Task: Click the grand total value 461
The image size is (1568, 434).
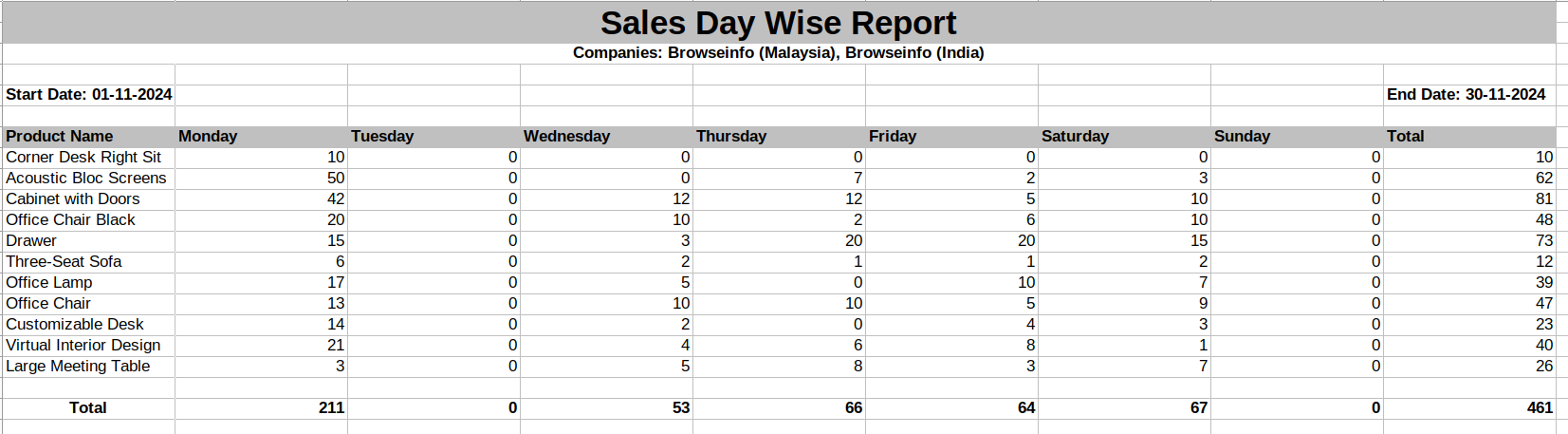Action: tap(1539, 408)
